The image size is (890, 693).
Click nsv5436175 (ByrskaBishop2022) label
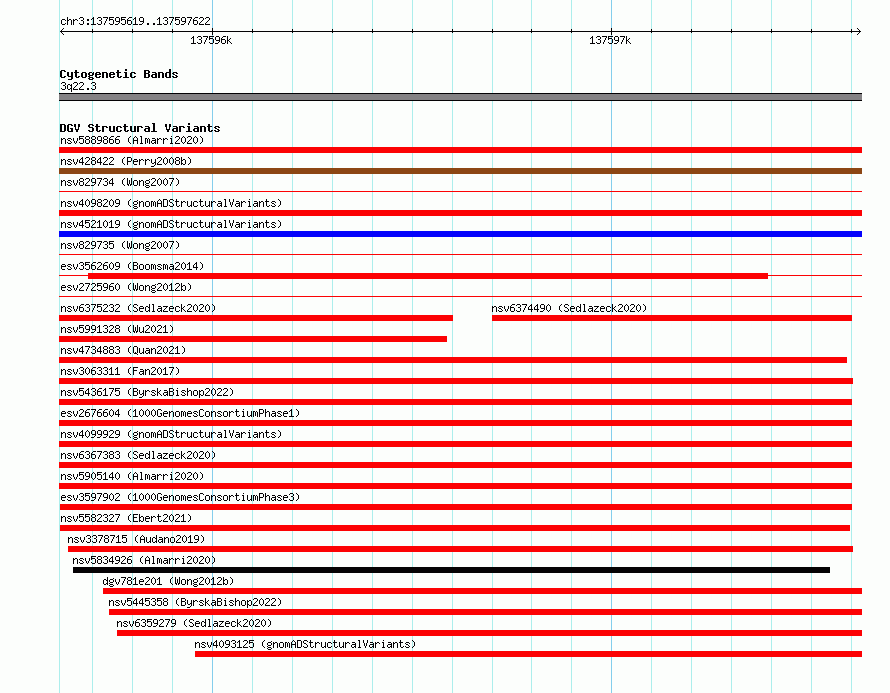(147, 392)
